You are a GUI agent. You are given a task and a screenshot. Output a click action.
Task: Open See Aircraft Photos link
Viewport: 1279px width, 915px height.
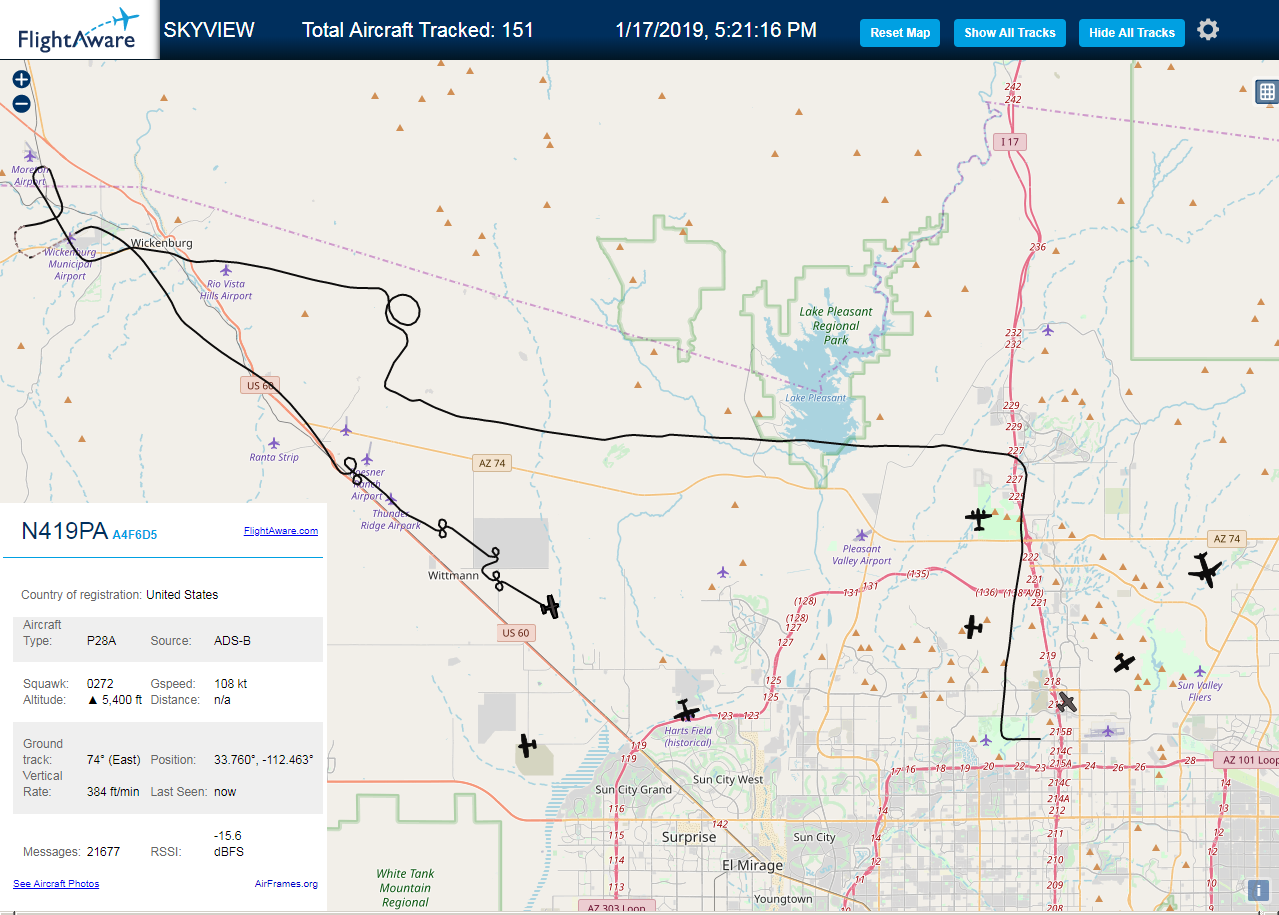pos(56,884)
